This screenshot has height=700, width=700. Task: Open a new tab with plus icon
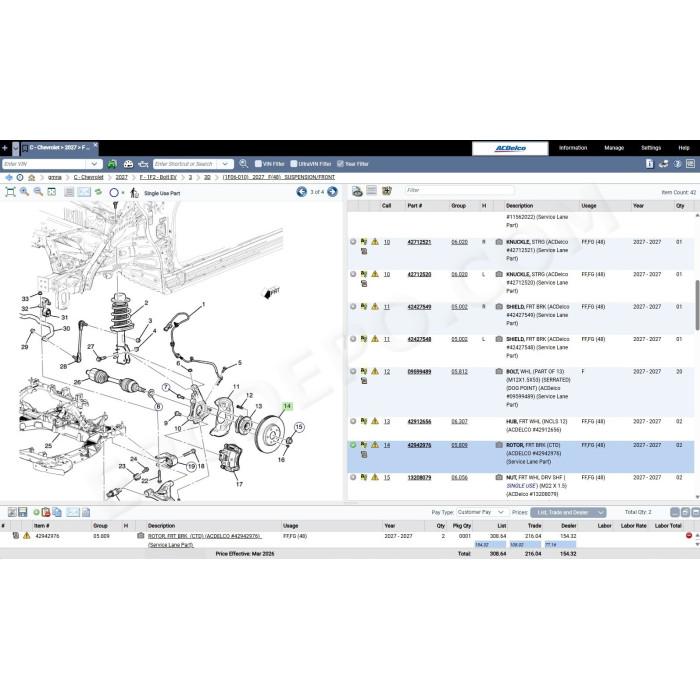5,148
